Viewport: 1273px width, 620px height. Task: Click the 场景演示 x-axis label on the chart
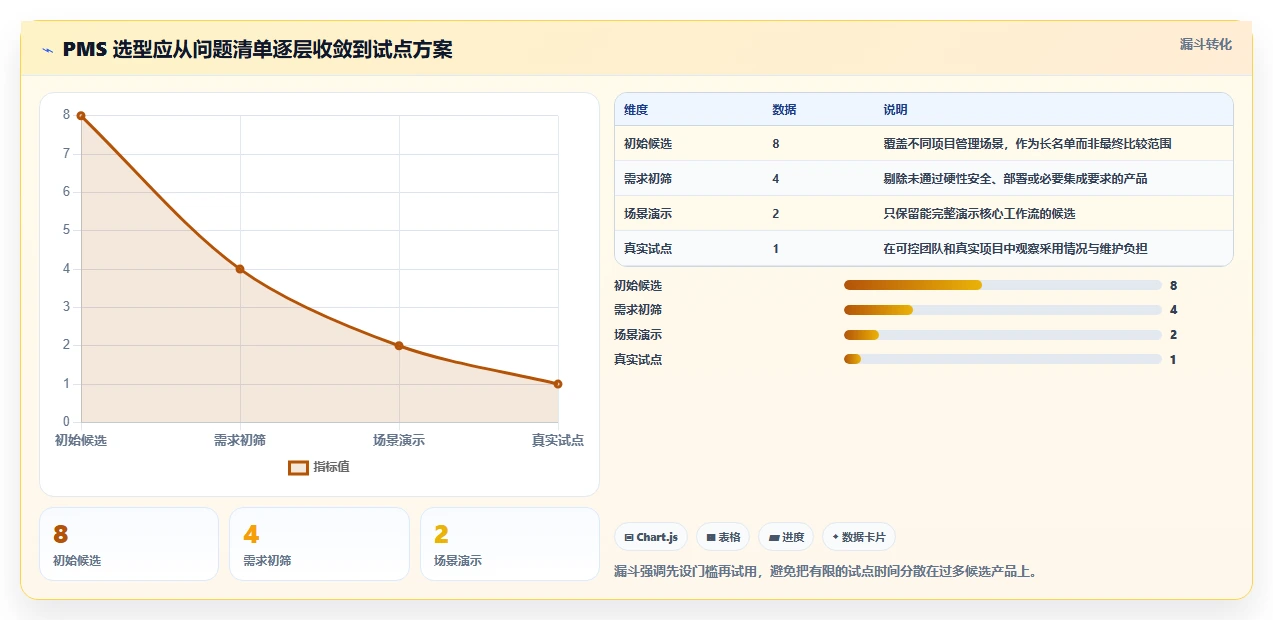tap(399, 440)
